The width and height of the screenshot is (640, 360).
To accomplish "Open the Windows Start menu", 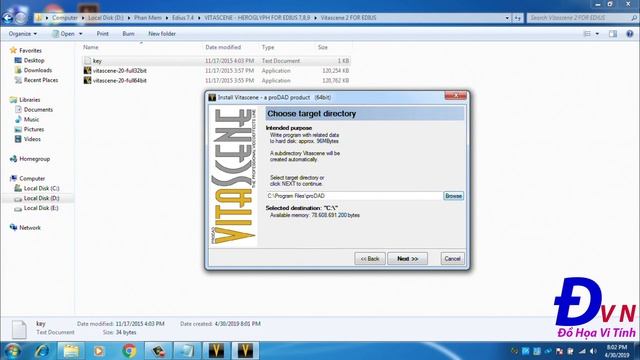I will coord(12,351).
